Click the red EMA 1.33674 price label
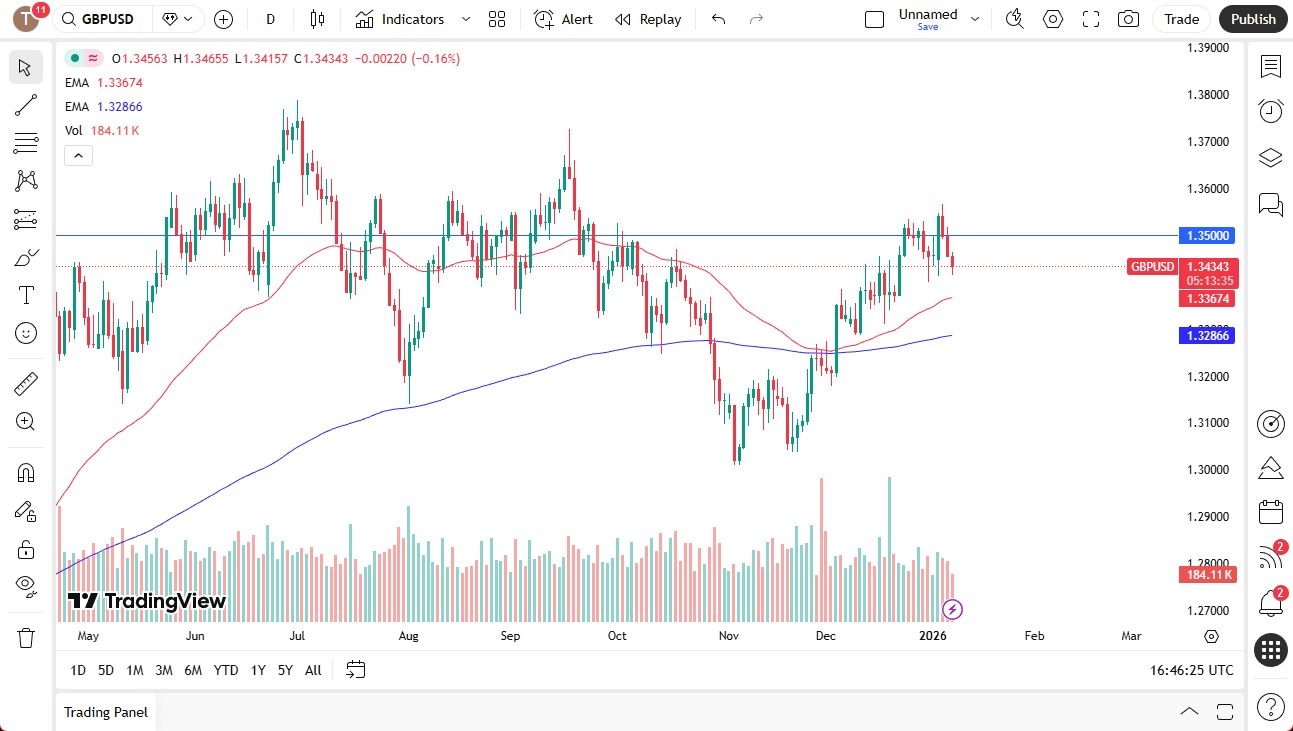The image size is (1293, 731). 1208,299
